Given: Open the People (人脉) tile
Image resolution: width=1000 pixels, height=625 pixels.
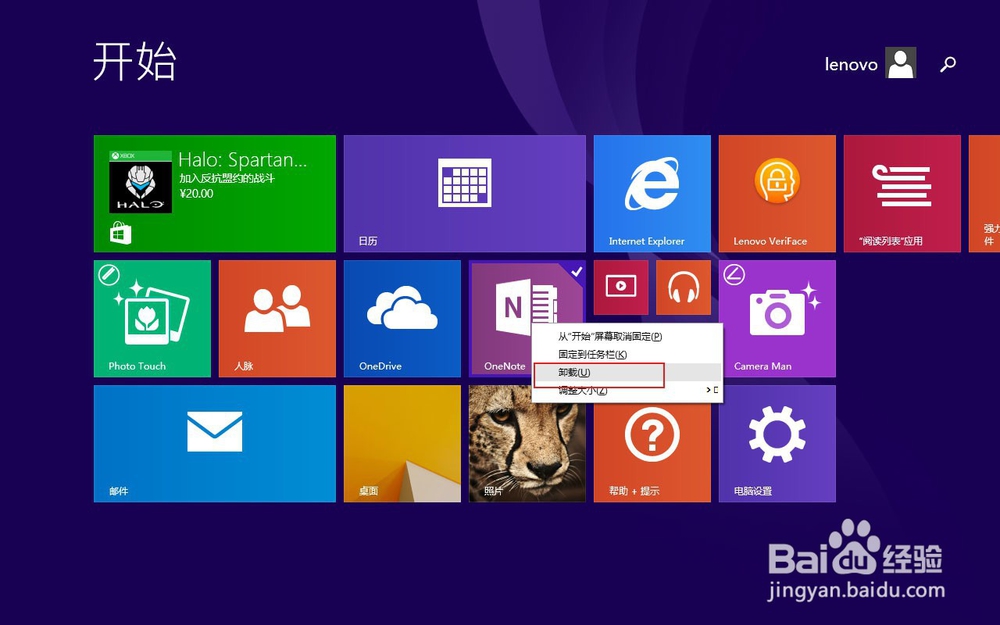Looking at the screenshot, I should point(277,318).
